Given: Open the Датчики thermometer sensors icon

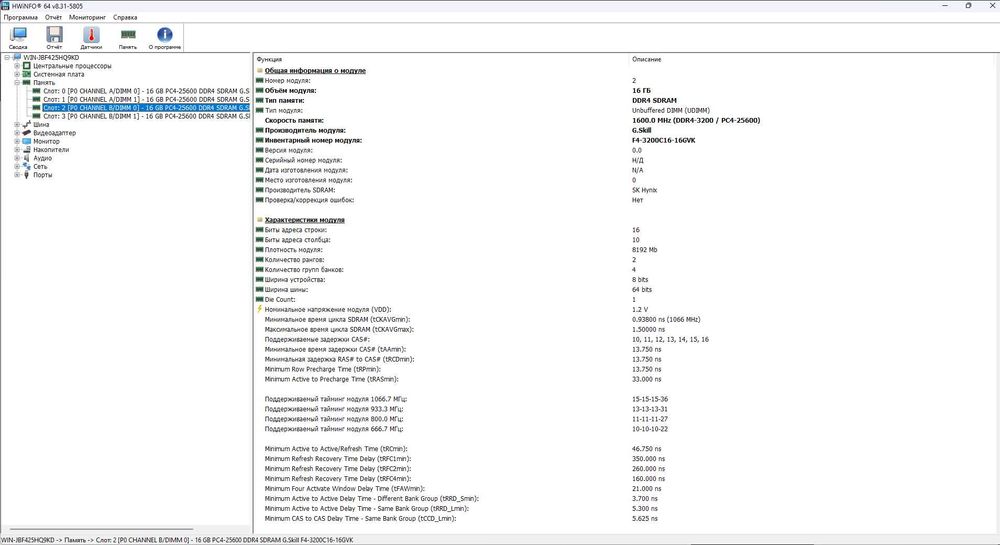Looking at the screenshot, I should point(91,38).
